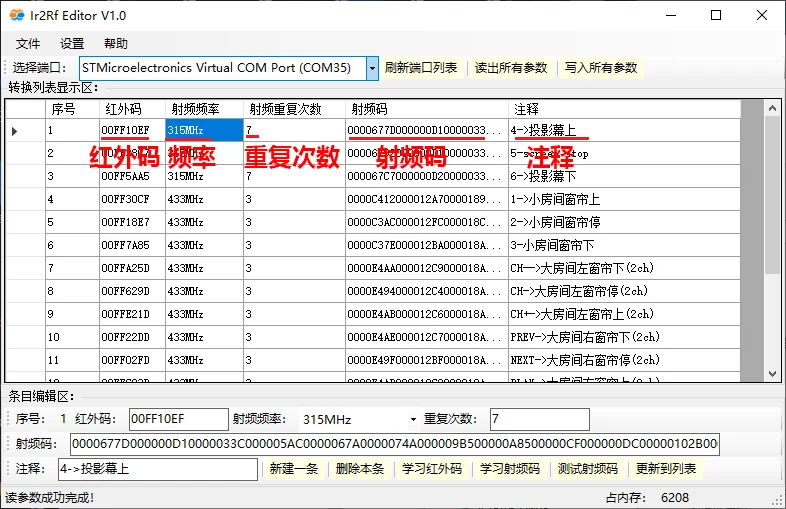
Task: Select cell 00FF22DD in row 10
Action: 132,337
